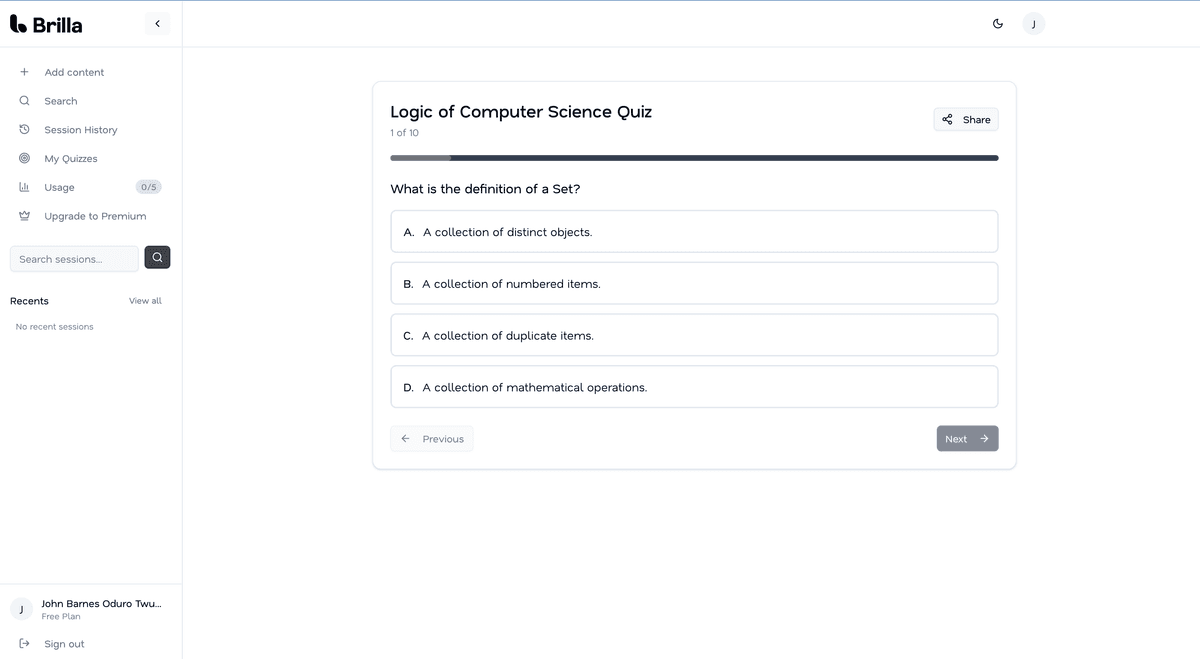Click the magnifier icon beside Search
1200x659 pixels.
tap(24, 101)
